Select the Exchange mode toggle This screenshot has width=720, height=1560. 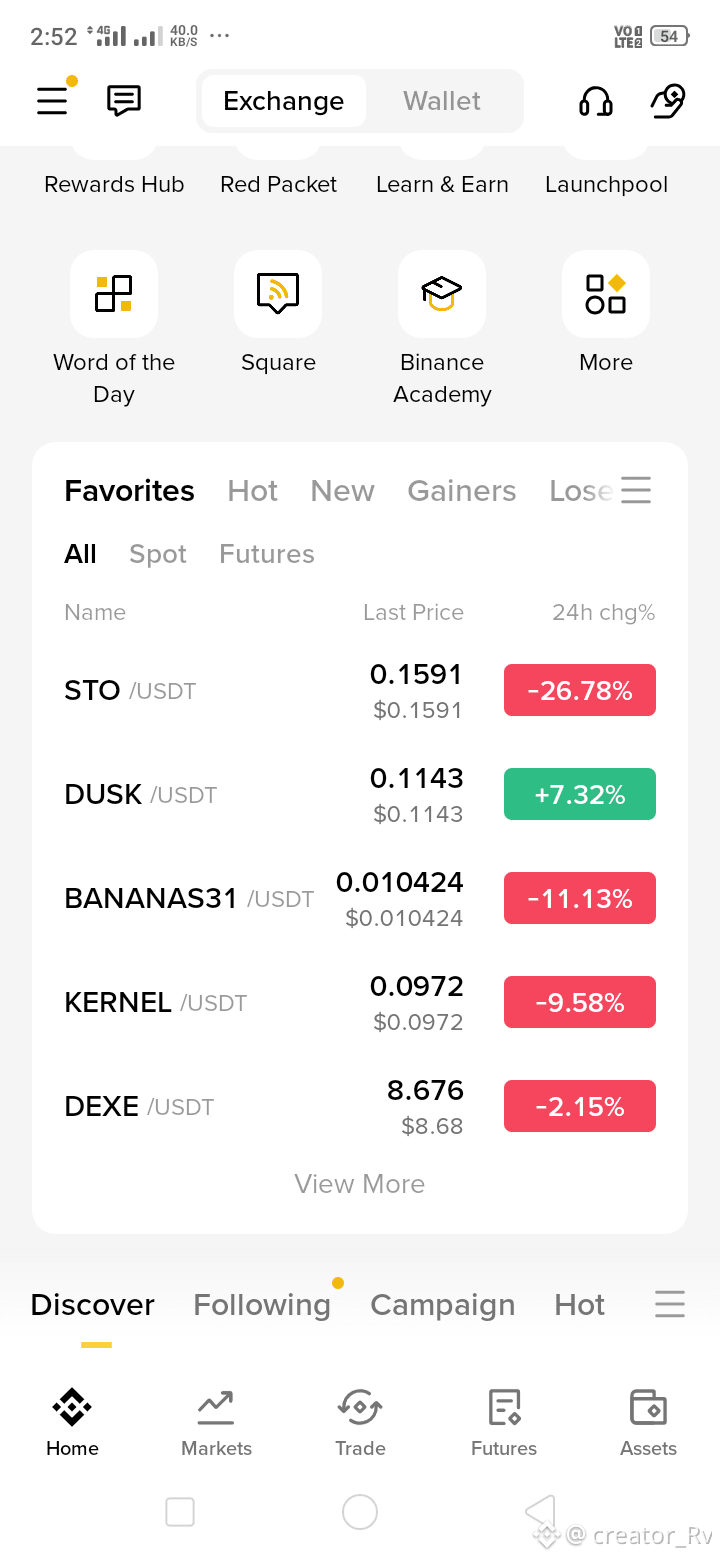tap(284, 101)
